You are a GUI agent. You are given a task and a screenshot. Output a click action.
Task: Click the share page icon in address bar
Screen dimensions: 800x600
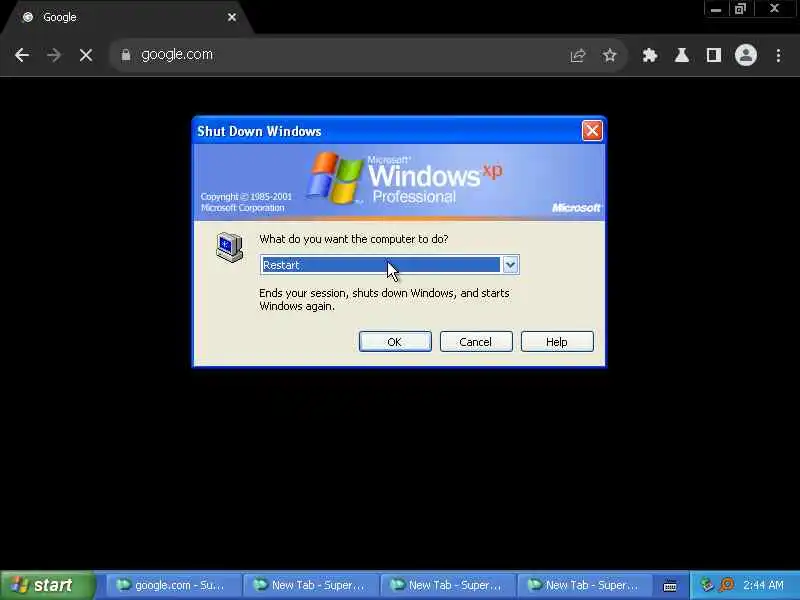tap(578, 55)
